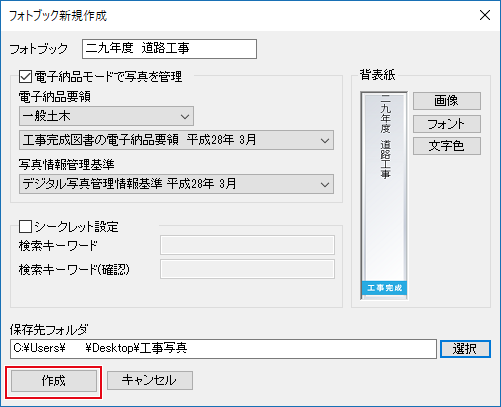Uncheck 電子納品モードで写真を管理 checkbox

pos(25,77)
